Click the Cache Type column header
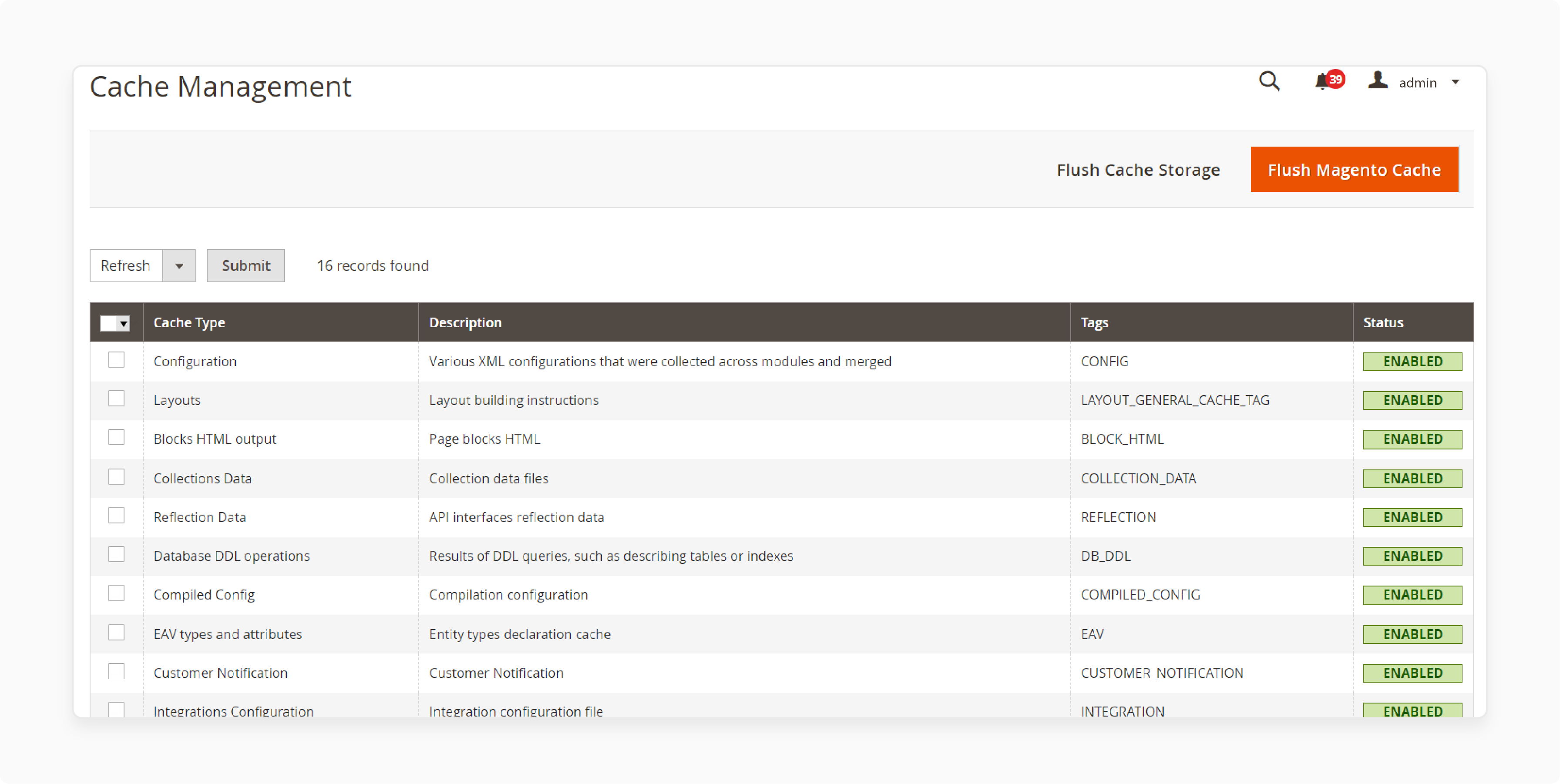Screen dimensions: 1560x784 pyautogui.click(x=280, y=323)
